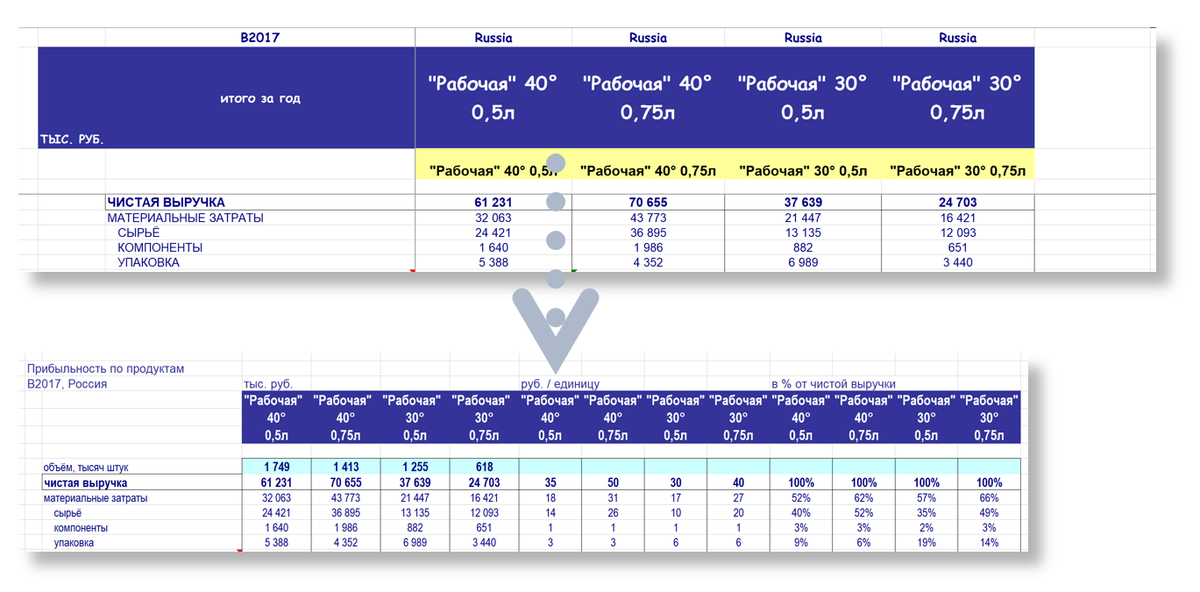Select value 61 231 in the upper table
The width and height of the screenshot is (1200, 592).
(494, 203)
